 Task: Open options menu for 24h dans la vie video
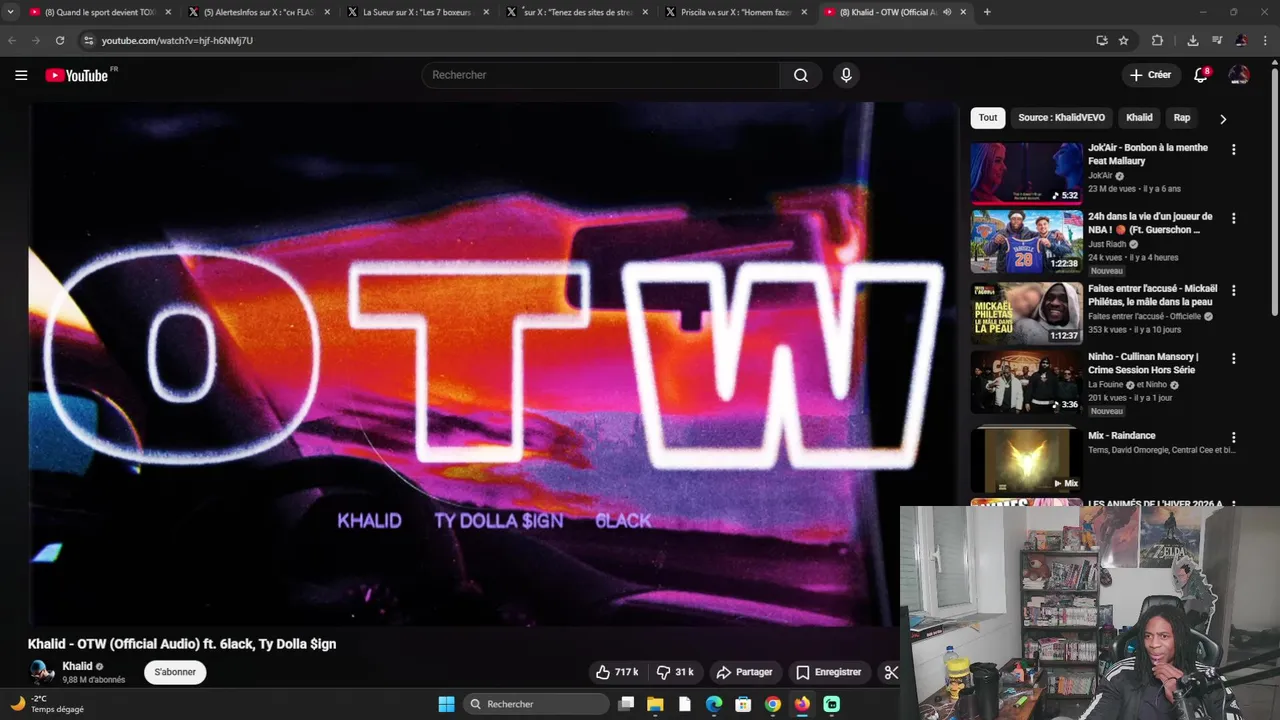1233,218
